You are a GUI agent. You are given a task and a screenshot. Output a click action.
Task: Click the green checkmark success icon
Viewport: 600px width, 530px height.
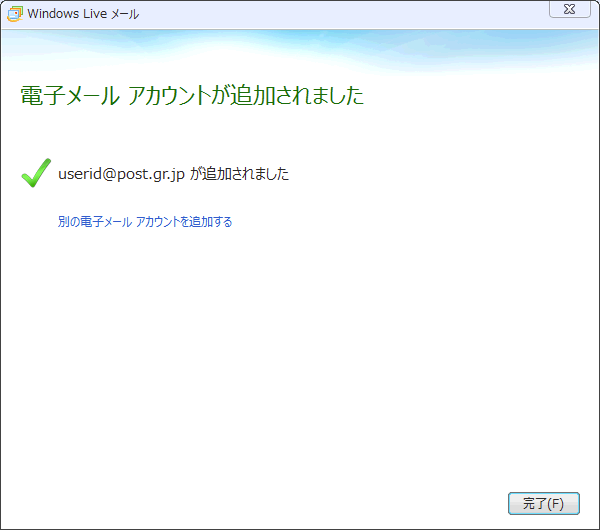36,173
